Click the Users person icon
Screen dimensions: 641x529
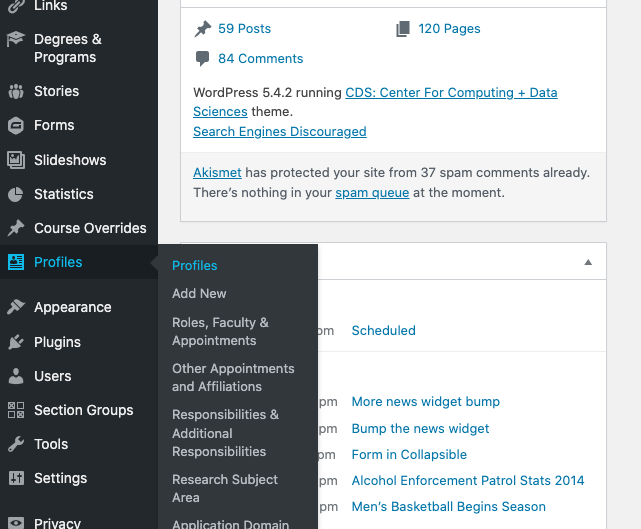(16, 376)
